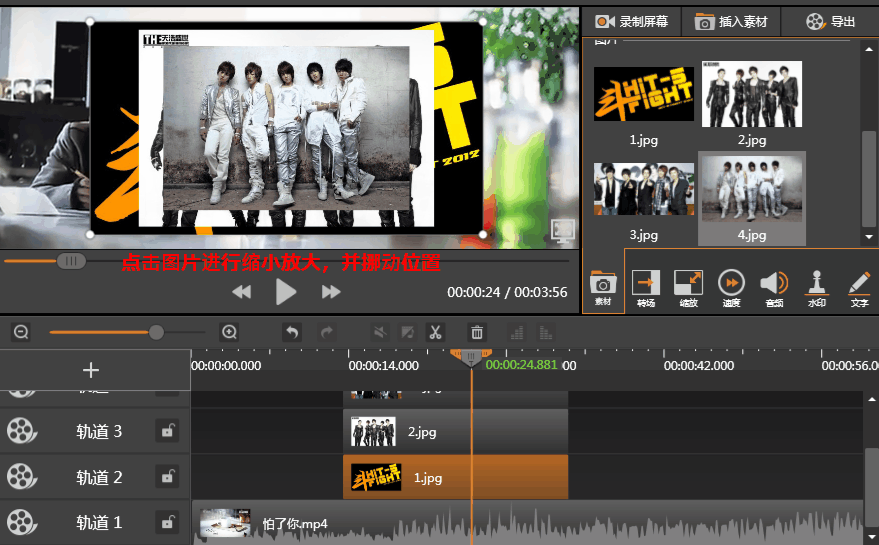This screenshot has height=545, width=879.
Task: Click the media library scroll-up arrow
Action: pyautogui.click(x=869, y=49)
